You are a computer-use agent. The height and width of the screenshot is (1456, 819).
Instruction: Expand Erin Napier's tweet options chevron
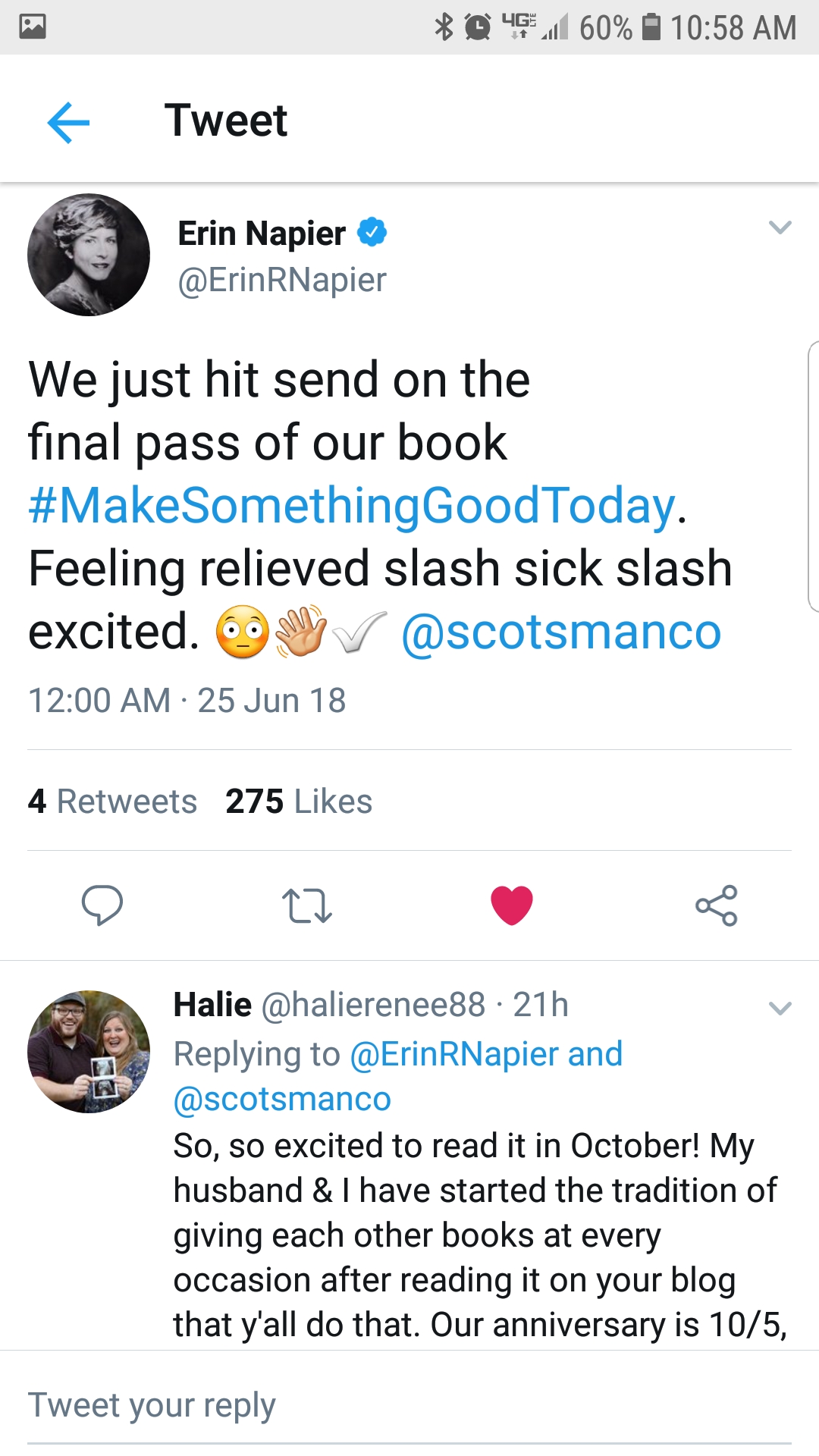coord(780,227)
